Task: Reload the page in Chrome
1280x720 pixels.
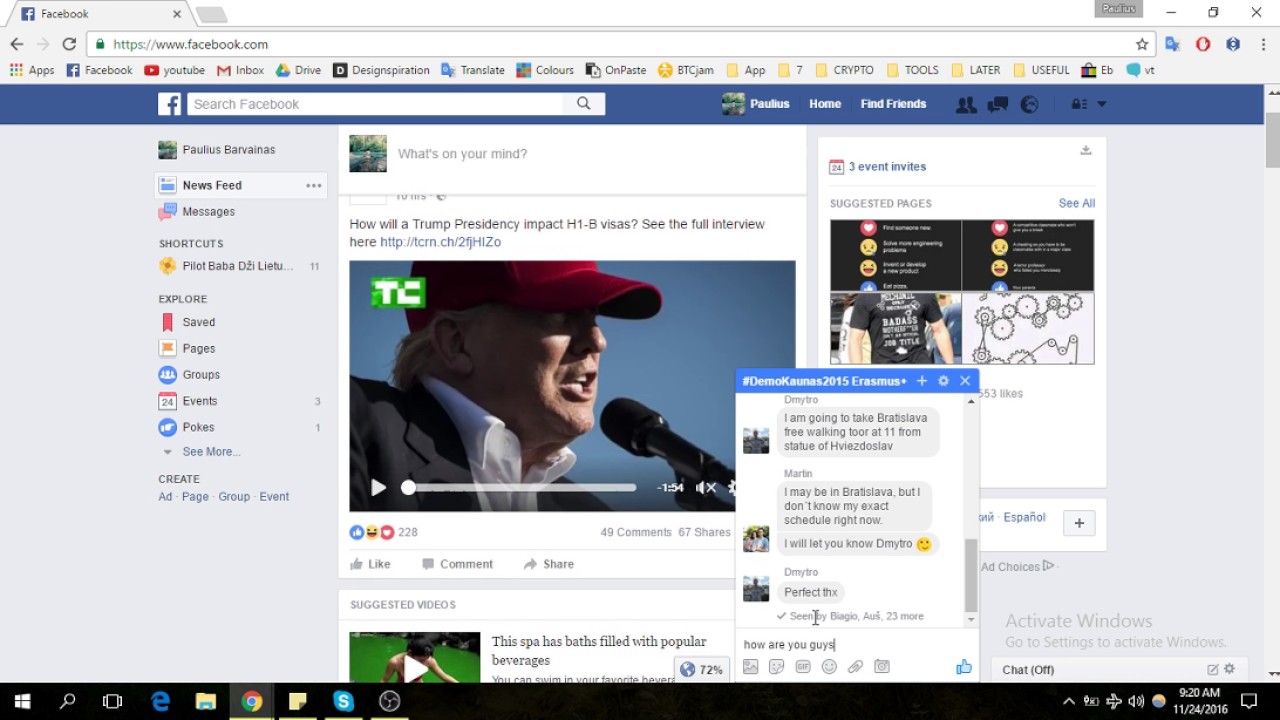Action: pyautogui.click(x=69, y=44)
